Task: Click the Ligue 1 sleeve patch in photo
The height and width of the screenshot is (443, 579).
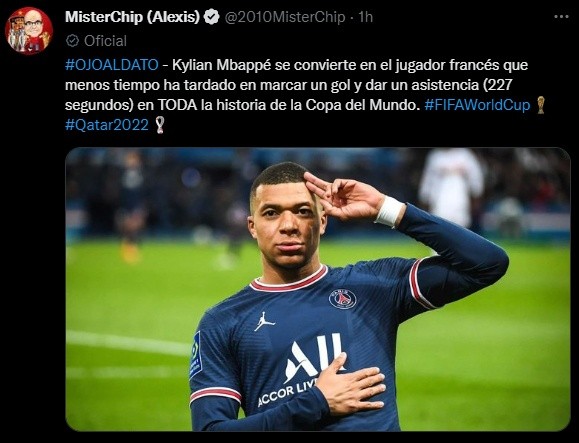Action: (195, 354)
